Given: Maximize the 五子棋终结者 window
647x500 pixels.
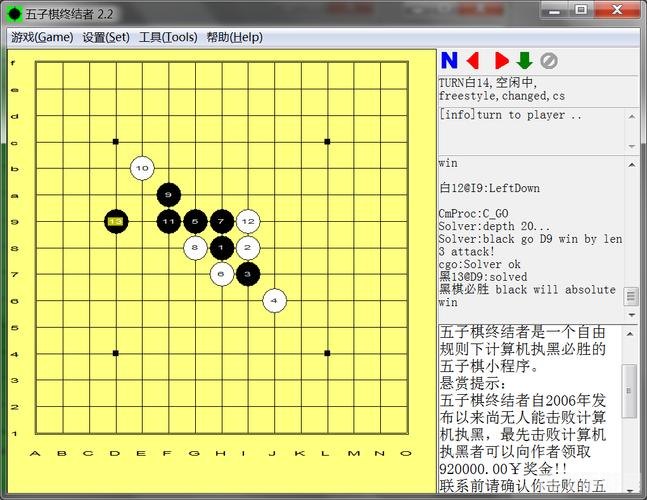Looking at the screenshot, I should (x=581, y=9).
